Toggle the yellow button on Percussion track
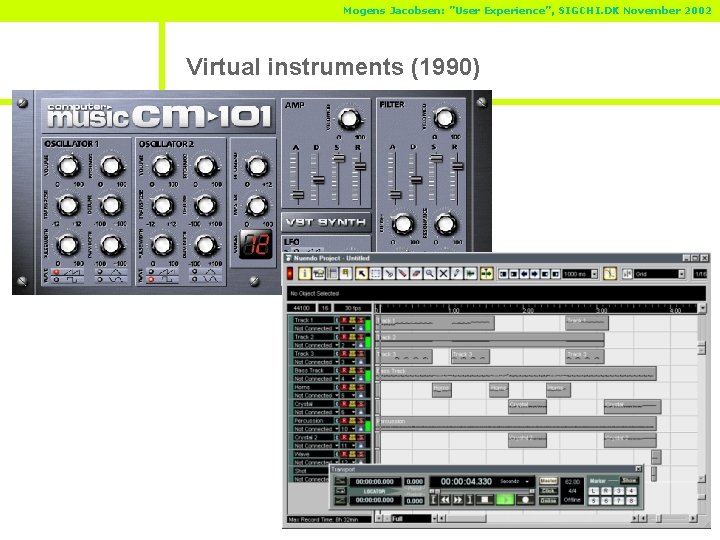Image resolution: width=720 pixels, height=540 pixels. pyautogui.click(x=352, y=421)
